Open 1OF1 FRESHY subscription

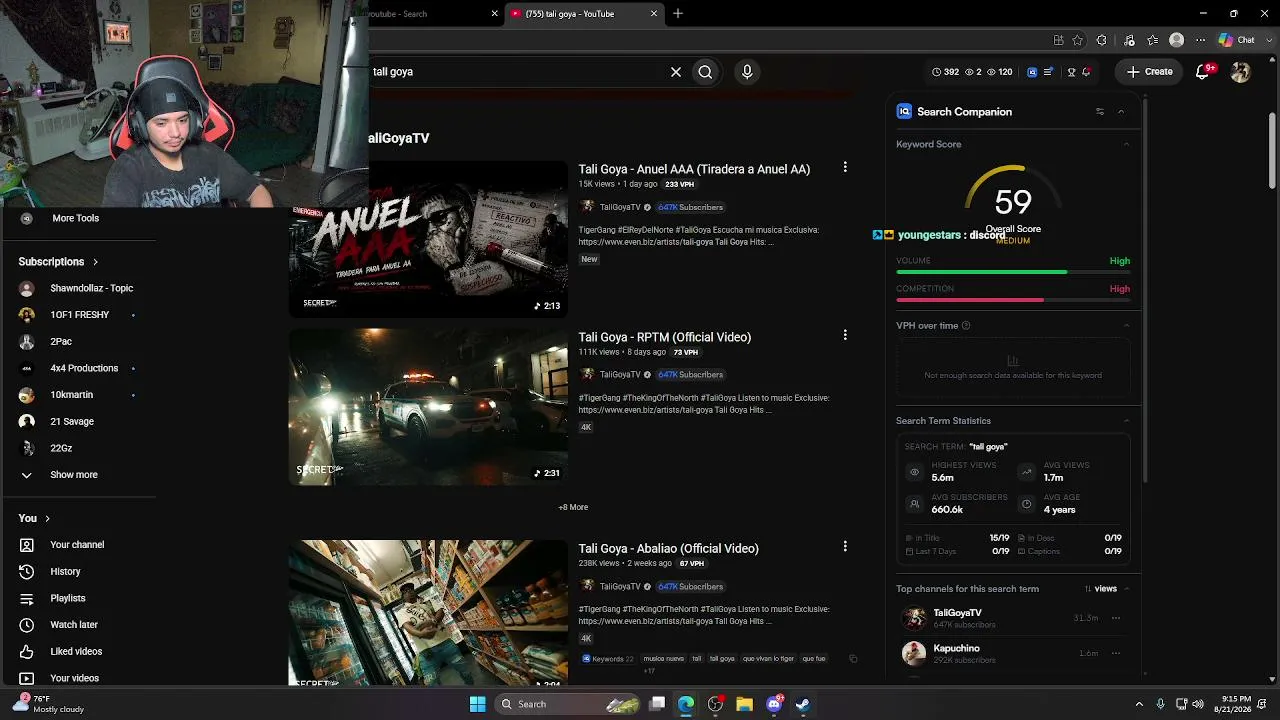click(80, 315)
